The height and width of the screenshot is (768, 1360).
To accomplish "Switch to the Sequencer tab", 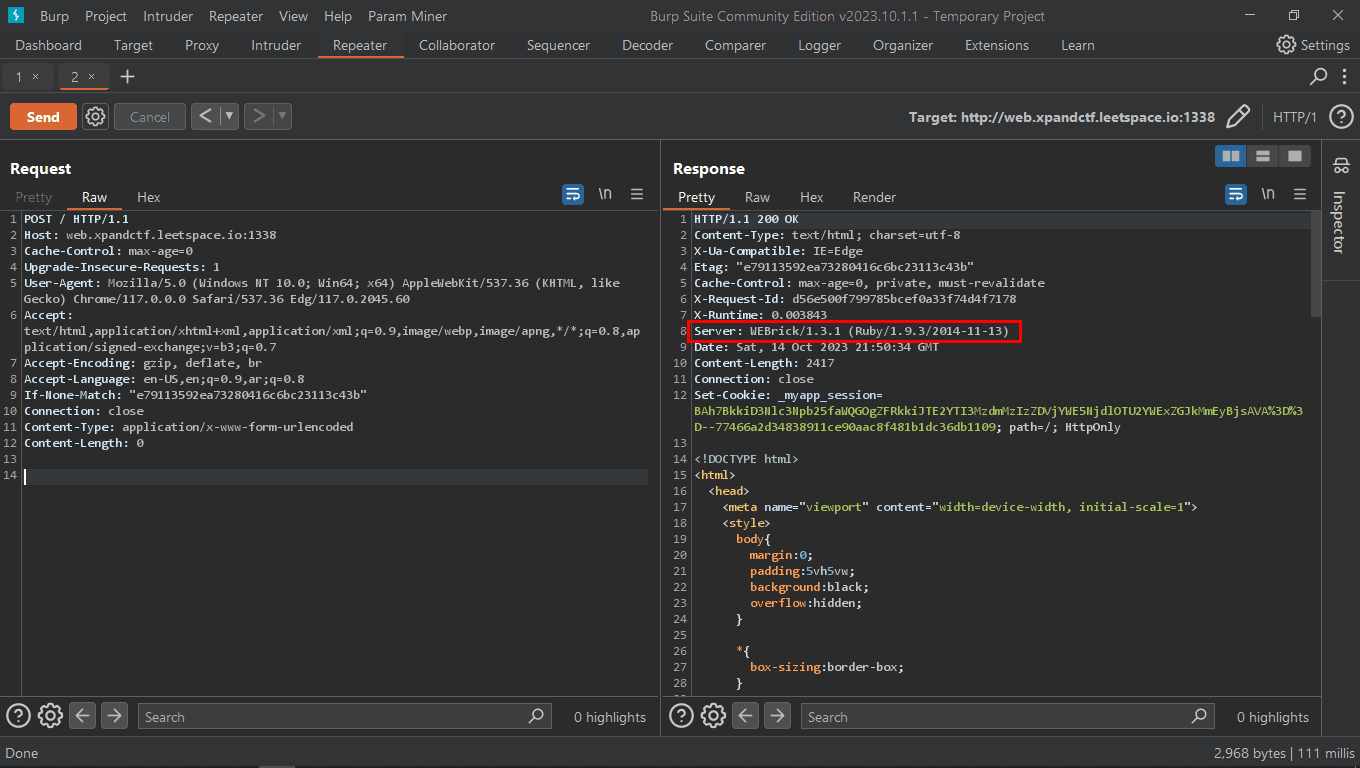I will pyautogui.click(x=558, y=45).
